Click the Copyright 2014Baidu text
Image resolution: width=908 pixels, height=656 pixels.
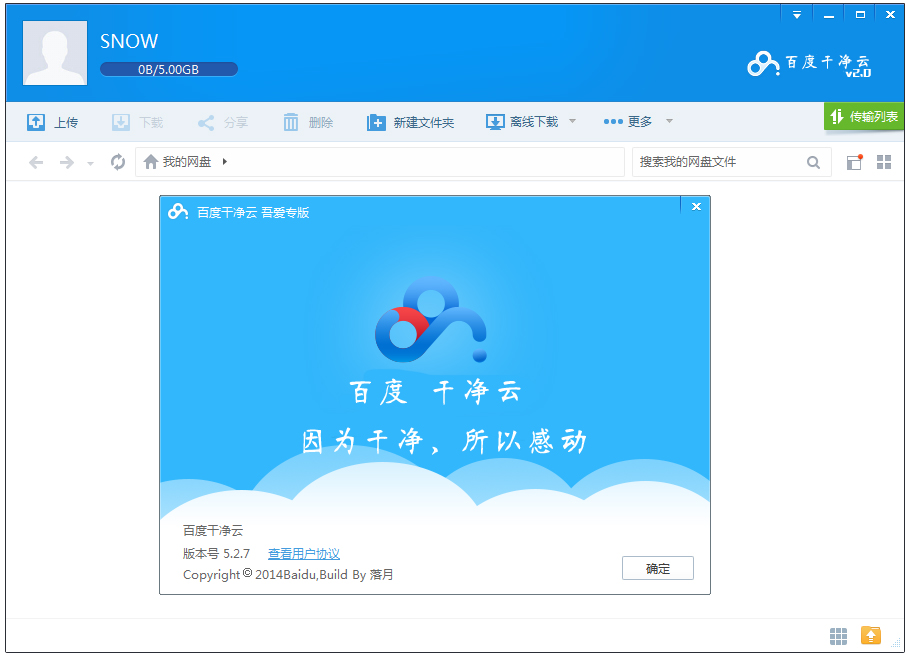pos(288,574)
